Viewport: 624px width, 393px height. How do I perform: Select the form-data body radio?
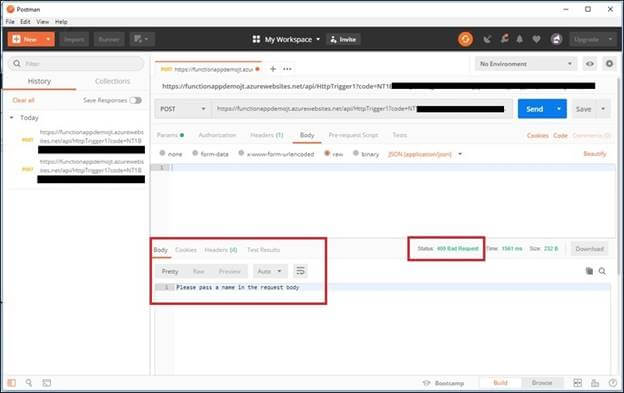(195, 153)
